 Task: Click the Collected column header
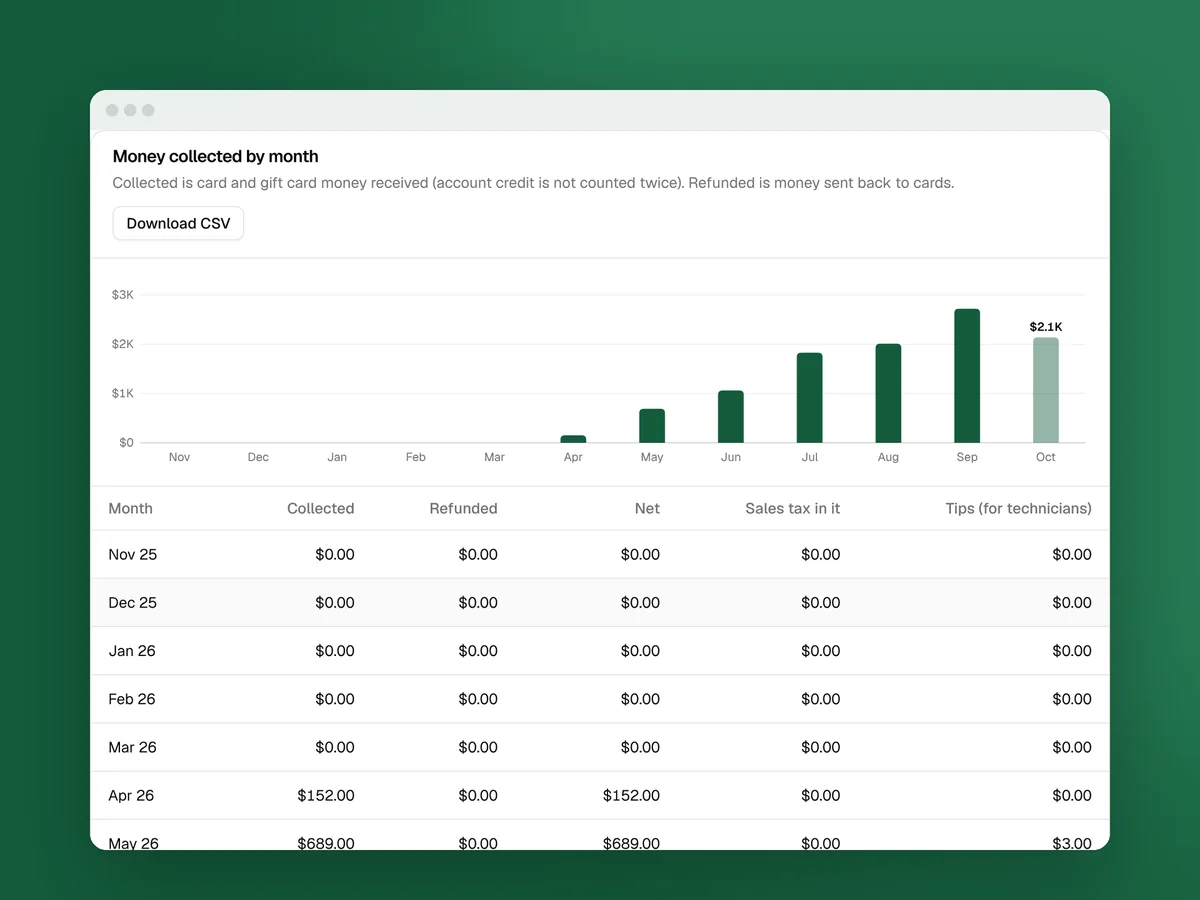tap(321, 508)
